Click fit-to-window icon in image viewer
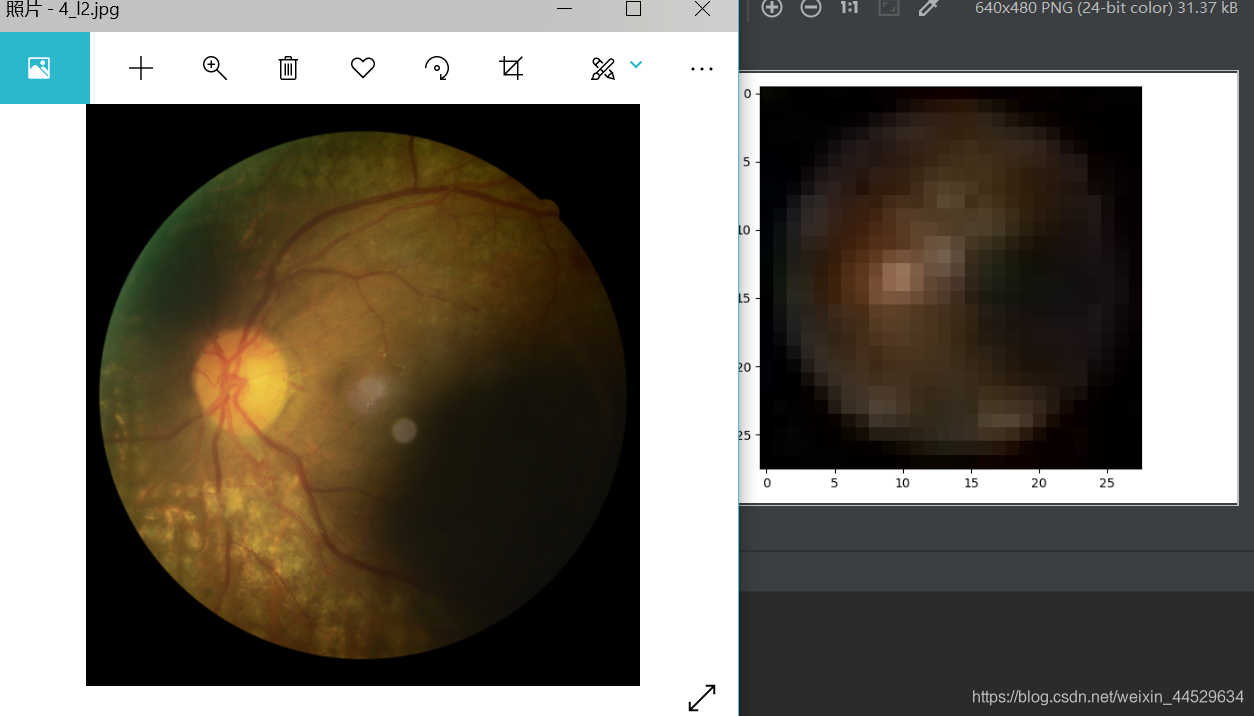1254x716 pixels. coord(888,8)
